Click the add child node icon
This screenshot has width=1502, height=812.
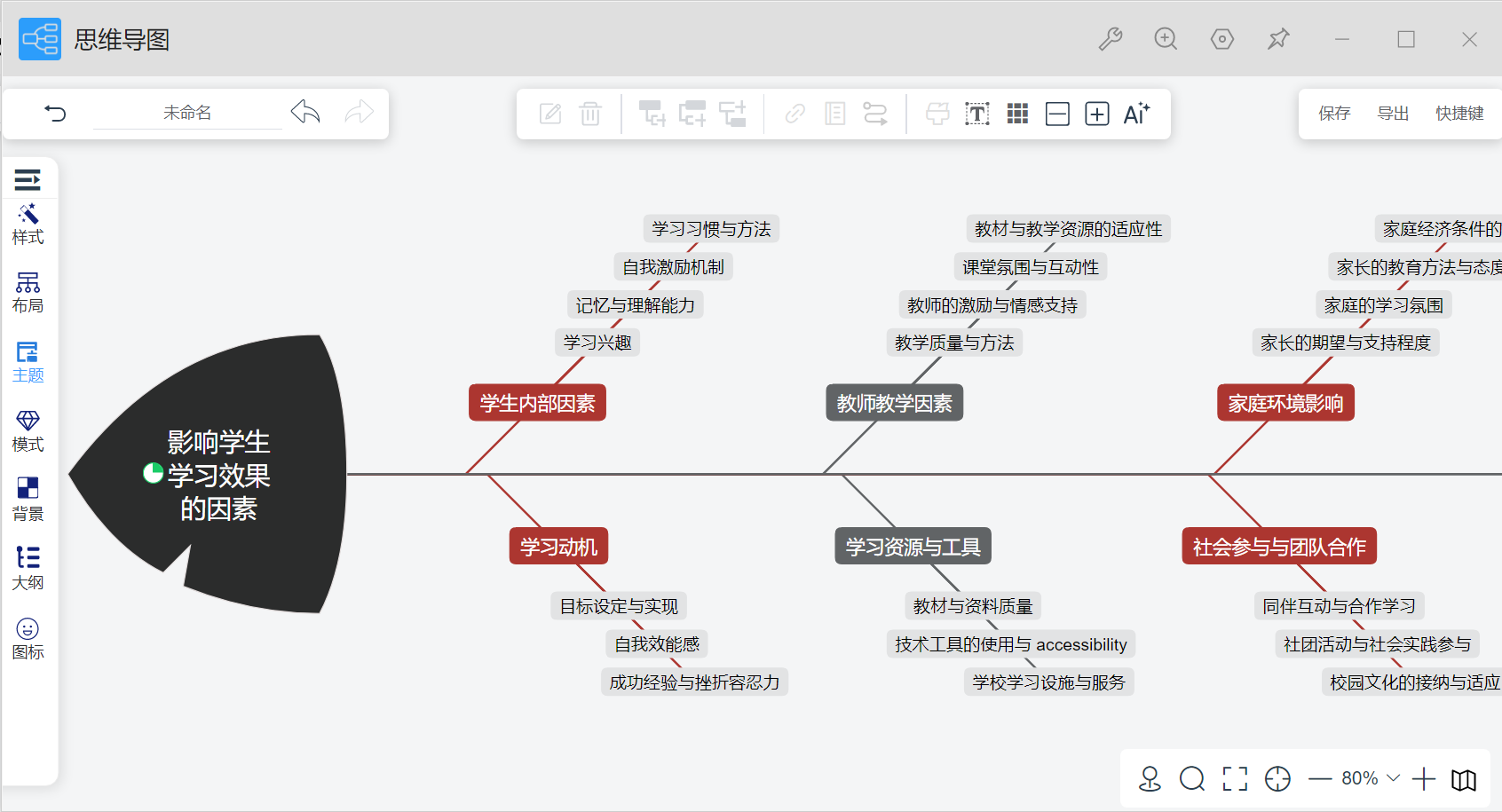coord(652,114)
